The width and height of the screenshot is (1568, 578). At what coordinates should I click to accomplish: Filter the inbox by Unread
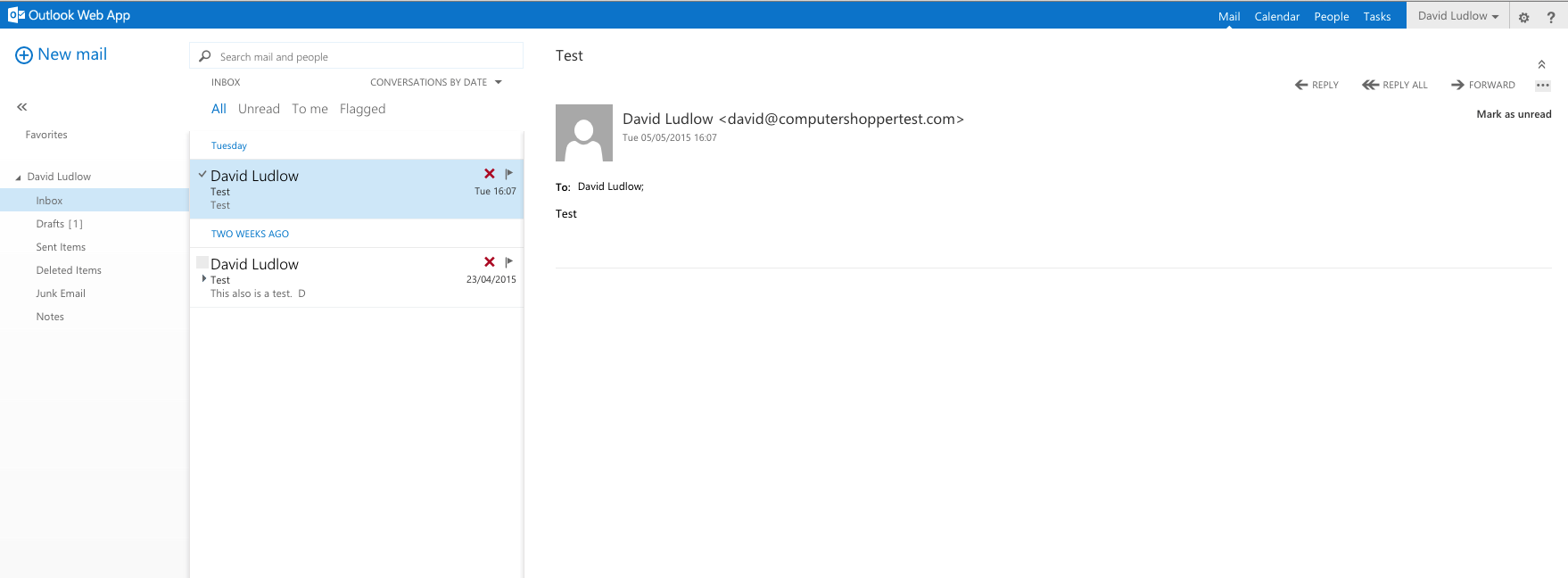(x=259, y=109)
